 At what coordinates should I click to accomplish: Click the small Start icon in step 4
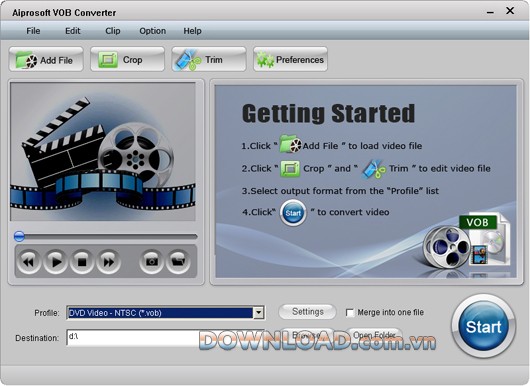293,213
